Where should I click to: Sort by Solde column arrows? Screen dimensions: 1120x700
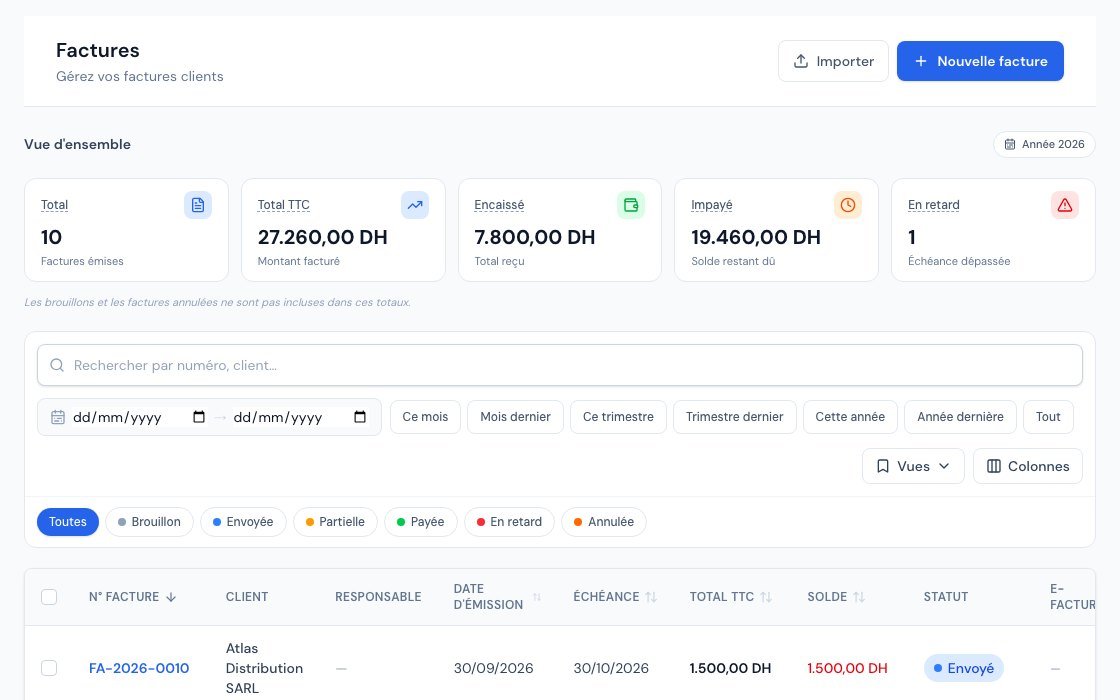859,597
